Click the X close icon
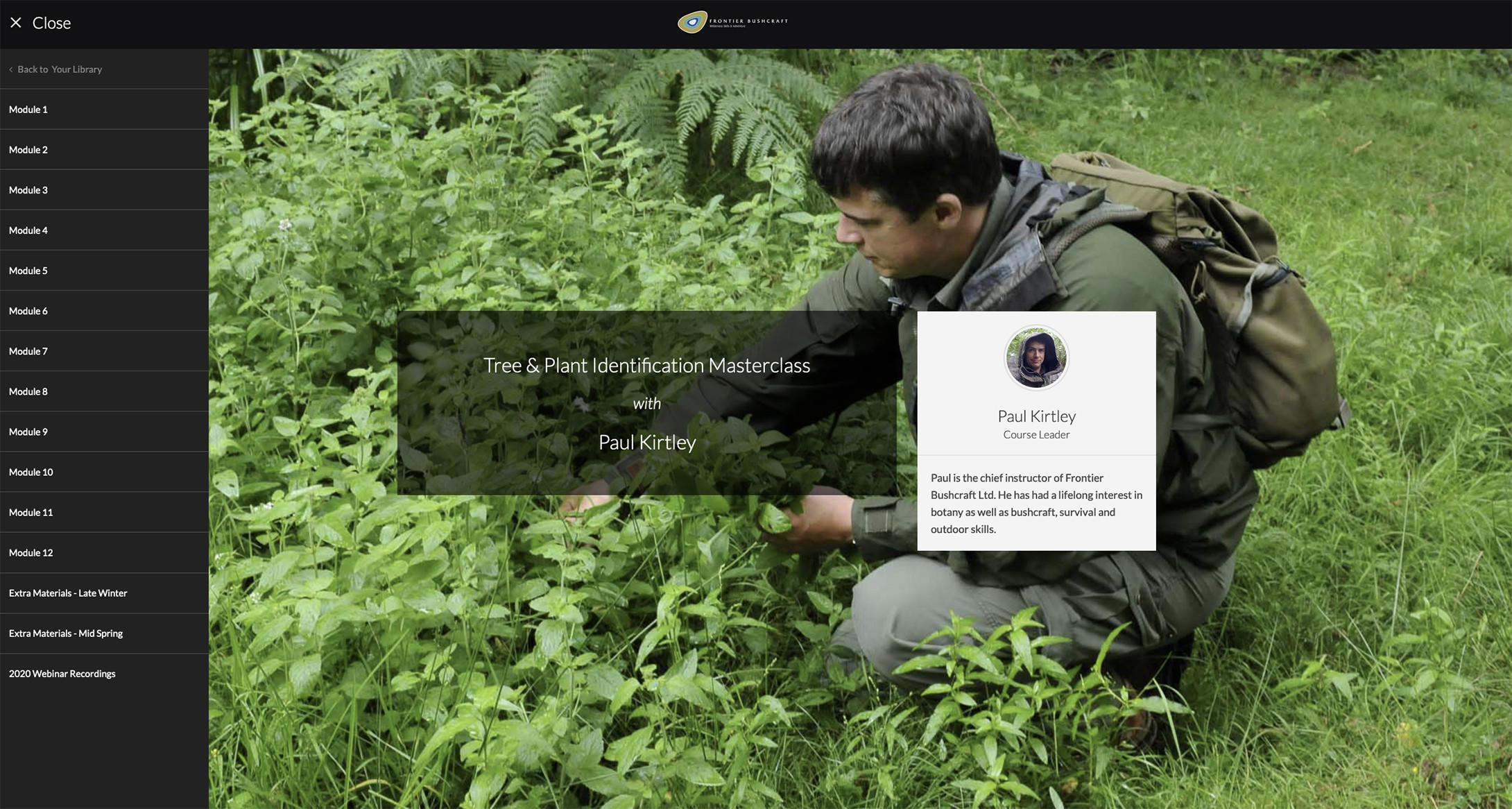 click(16, 23)
